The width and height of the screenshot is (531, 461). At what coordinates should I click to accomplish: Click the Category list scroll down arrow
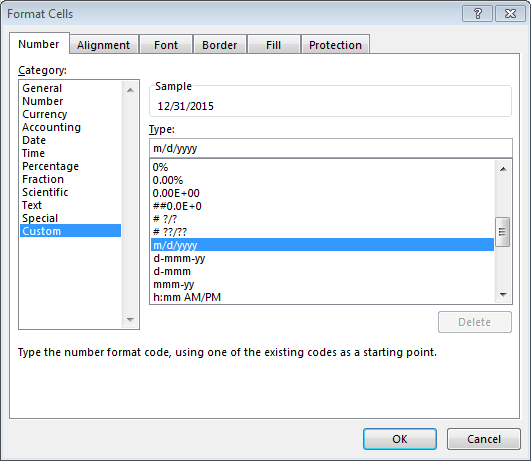tap(130, 319)
